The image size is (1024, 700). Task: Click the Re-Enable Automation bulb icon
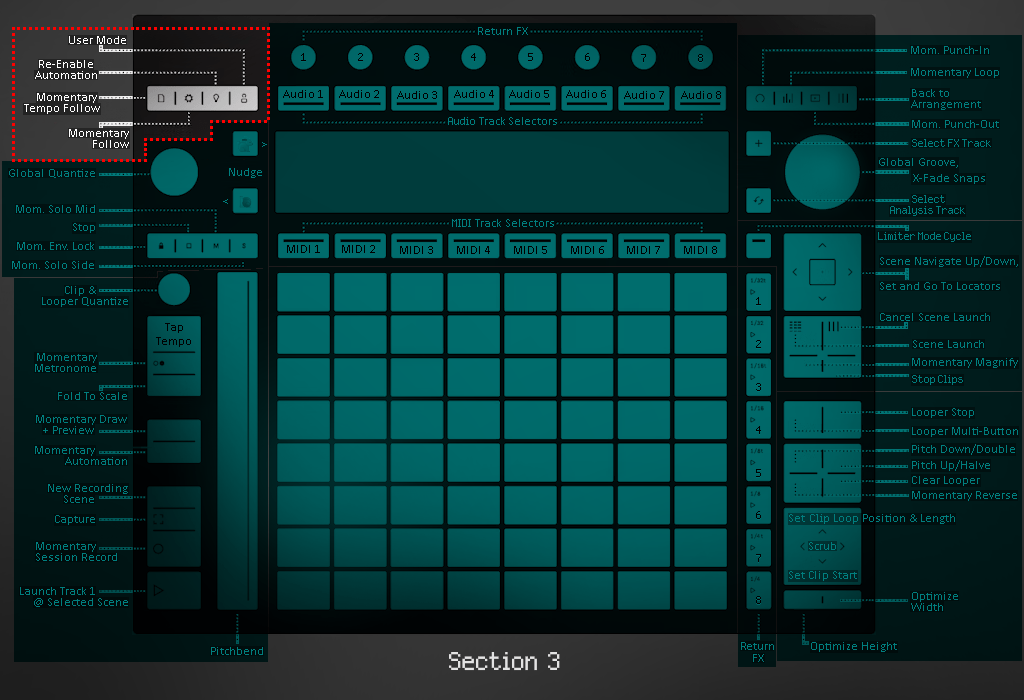216,98
